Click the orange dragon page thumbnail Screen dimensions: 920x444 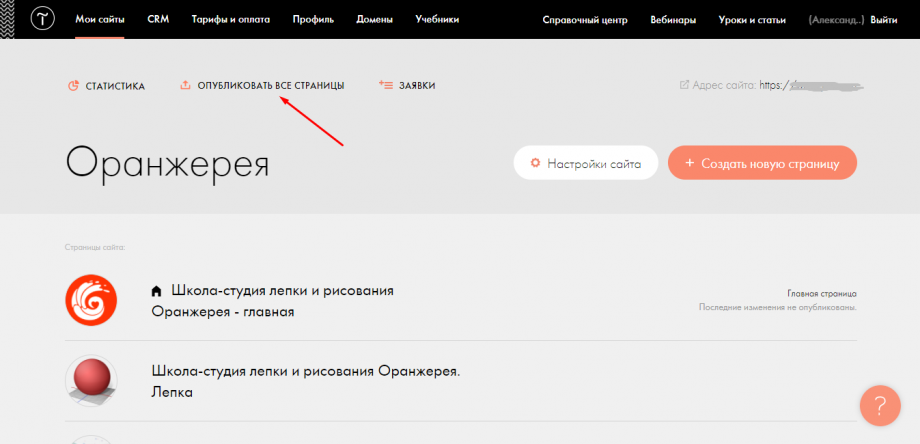coord(91,301)
